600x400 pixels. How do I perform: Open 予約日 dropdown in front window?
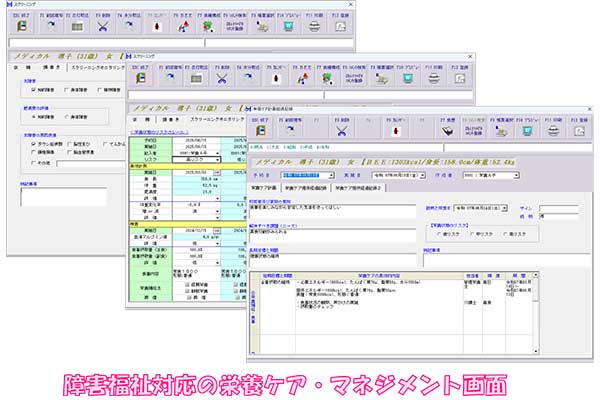click(x=331, y=175)
